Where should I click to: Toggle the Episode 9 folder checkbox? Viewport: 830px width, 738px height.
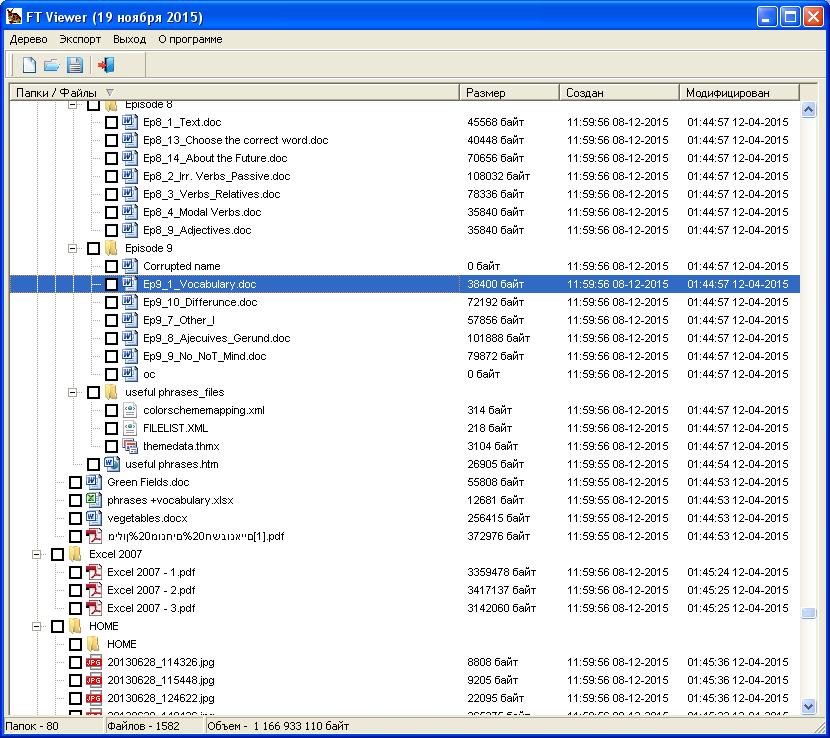point(93,248)
